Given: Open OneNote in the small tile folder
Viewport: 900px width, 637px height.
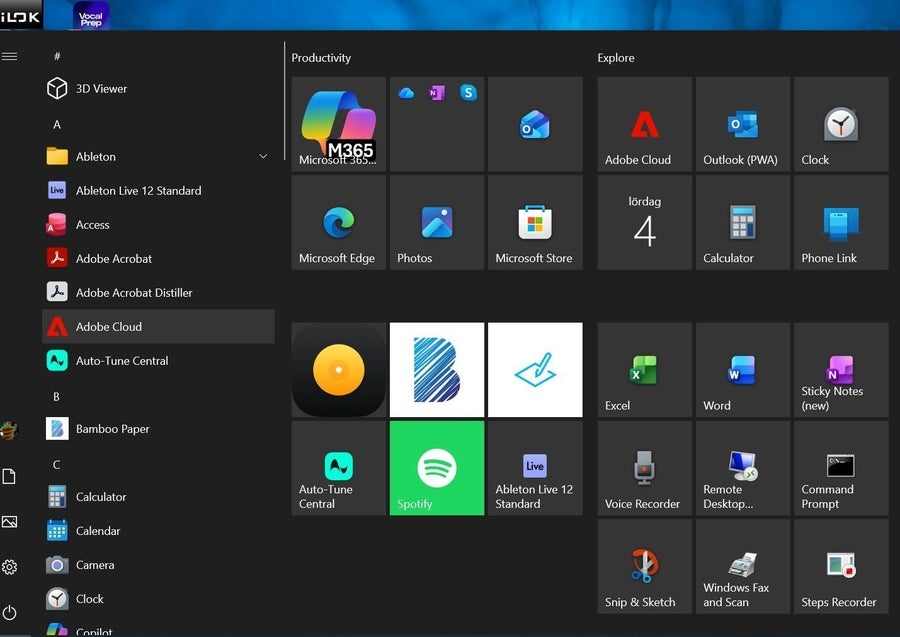Looking at the screenshot, I should coord(437,92).
